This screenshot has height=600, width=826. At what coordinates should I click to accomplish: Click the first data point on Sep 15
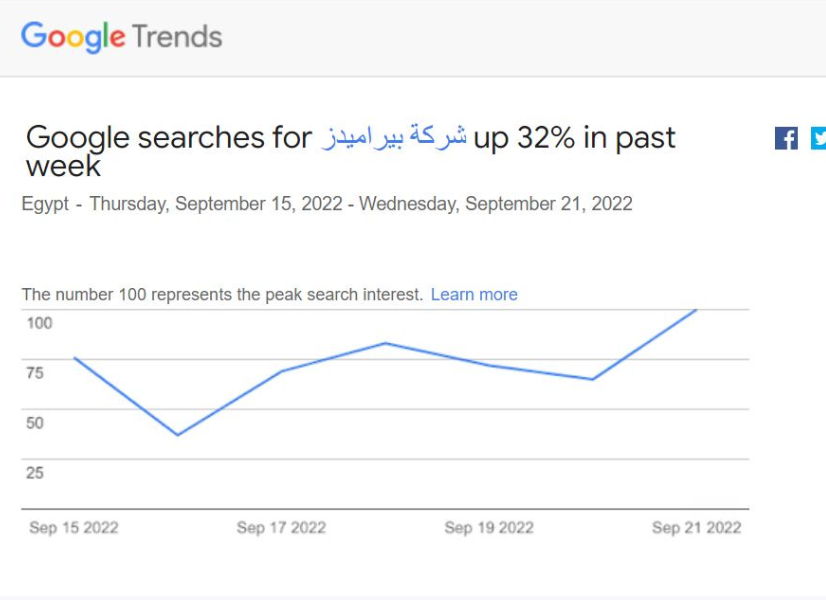74,358
